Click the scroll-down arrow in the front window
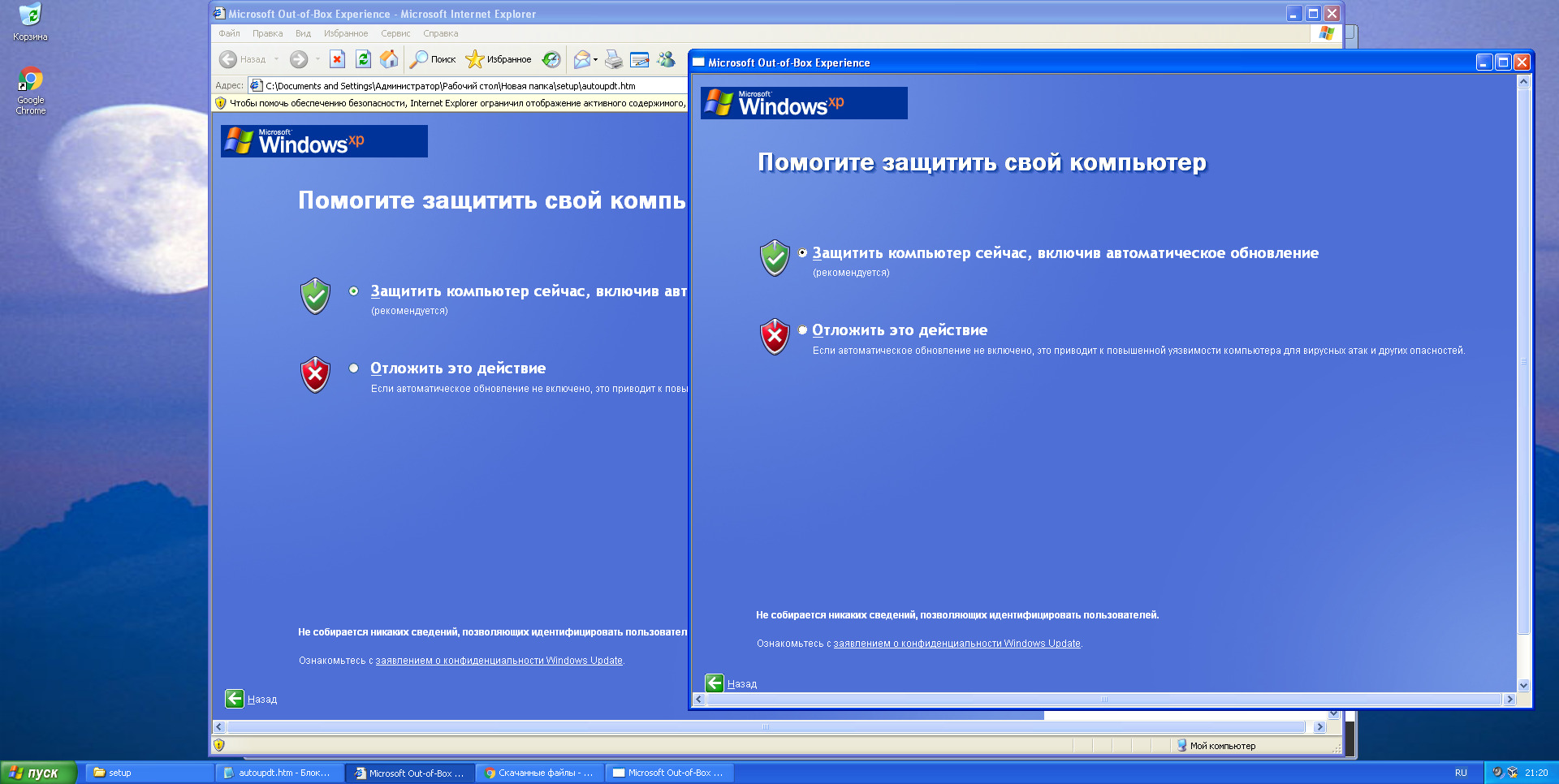1559x784 pixels. [1523, 685]
